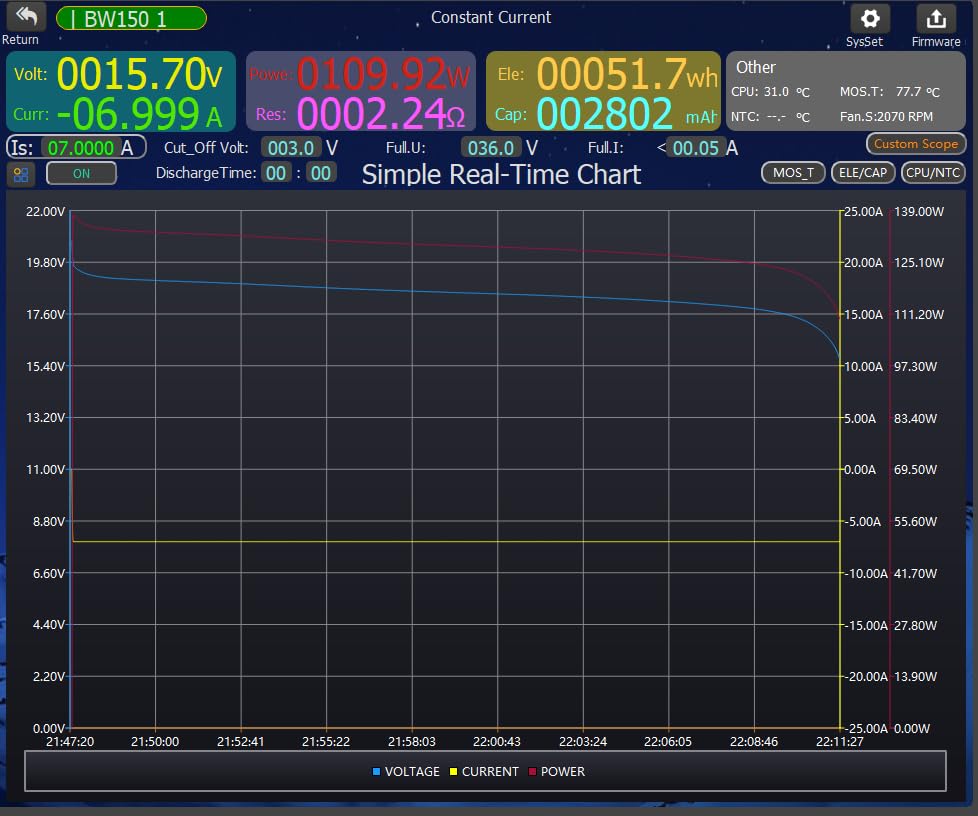Toggle the ON load switch

click(81, 173)
